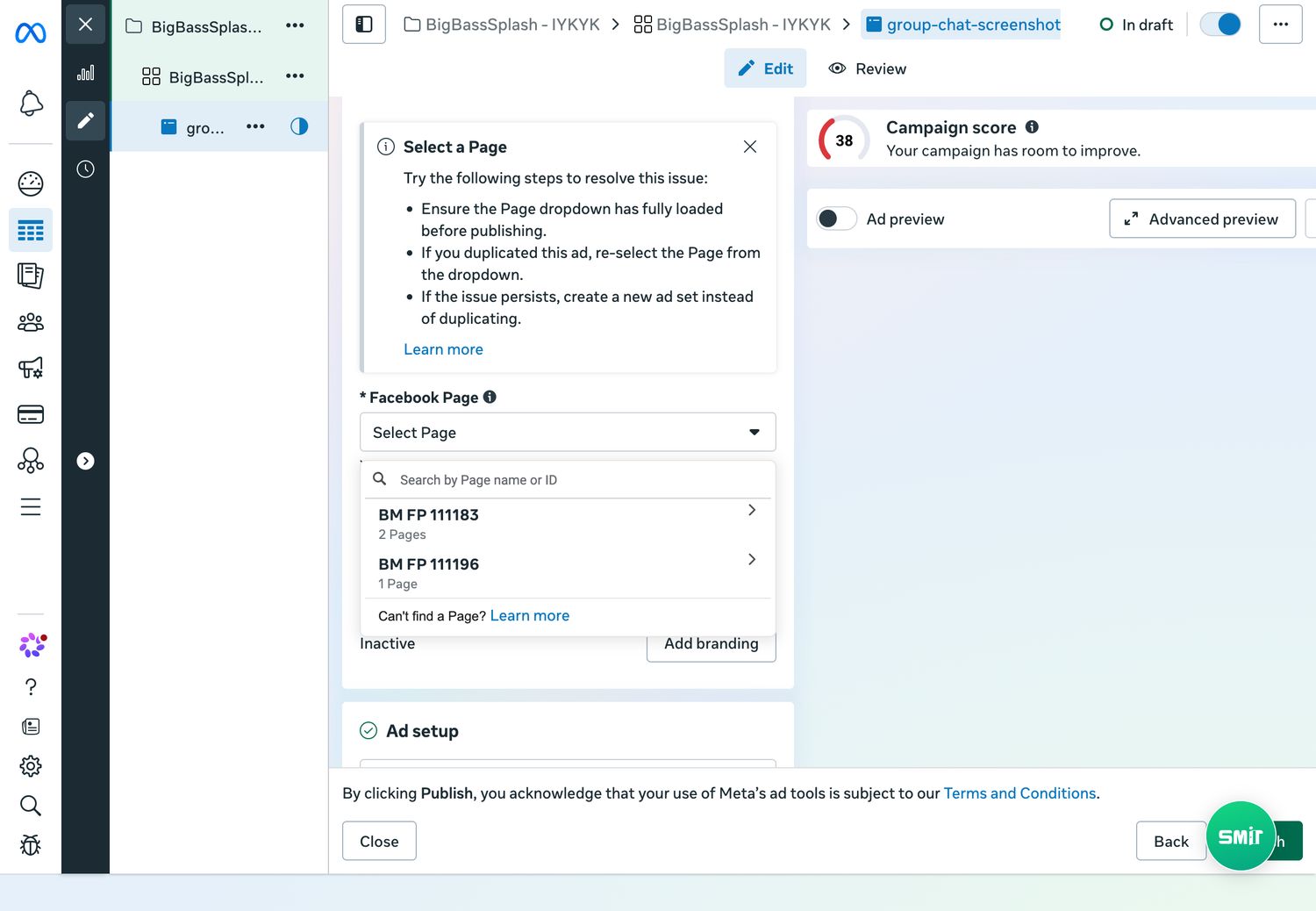This screenshot has height=911, width=1316.
Task: Open news feed document icon
Action: click(x=31, y=726)
